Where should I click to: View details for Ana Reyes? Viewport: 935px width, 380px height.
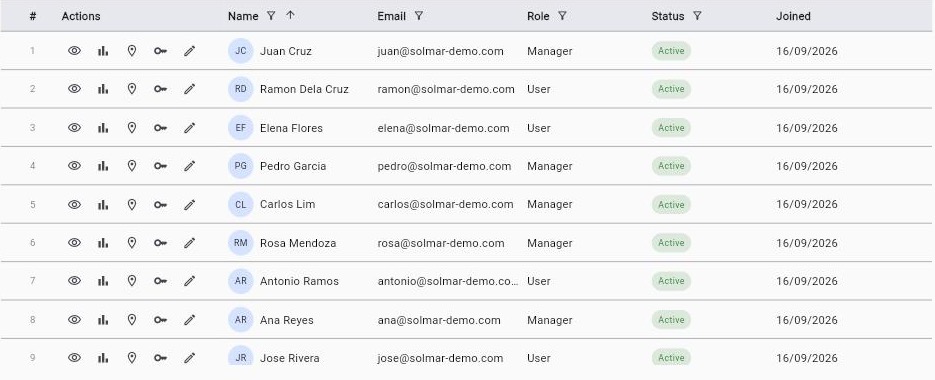pyautogui.click(x=74, y=320)
